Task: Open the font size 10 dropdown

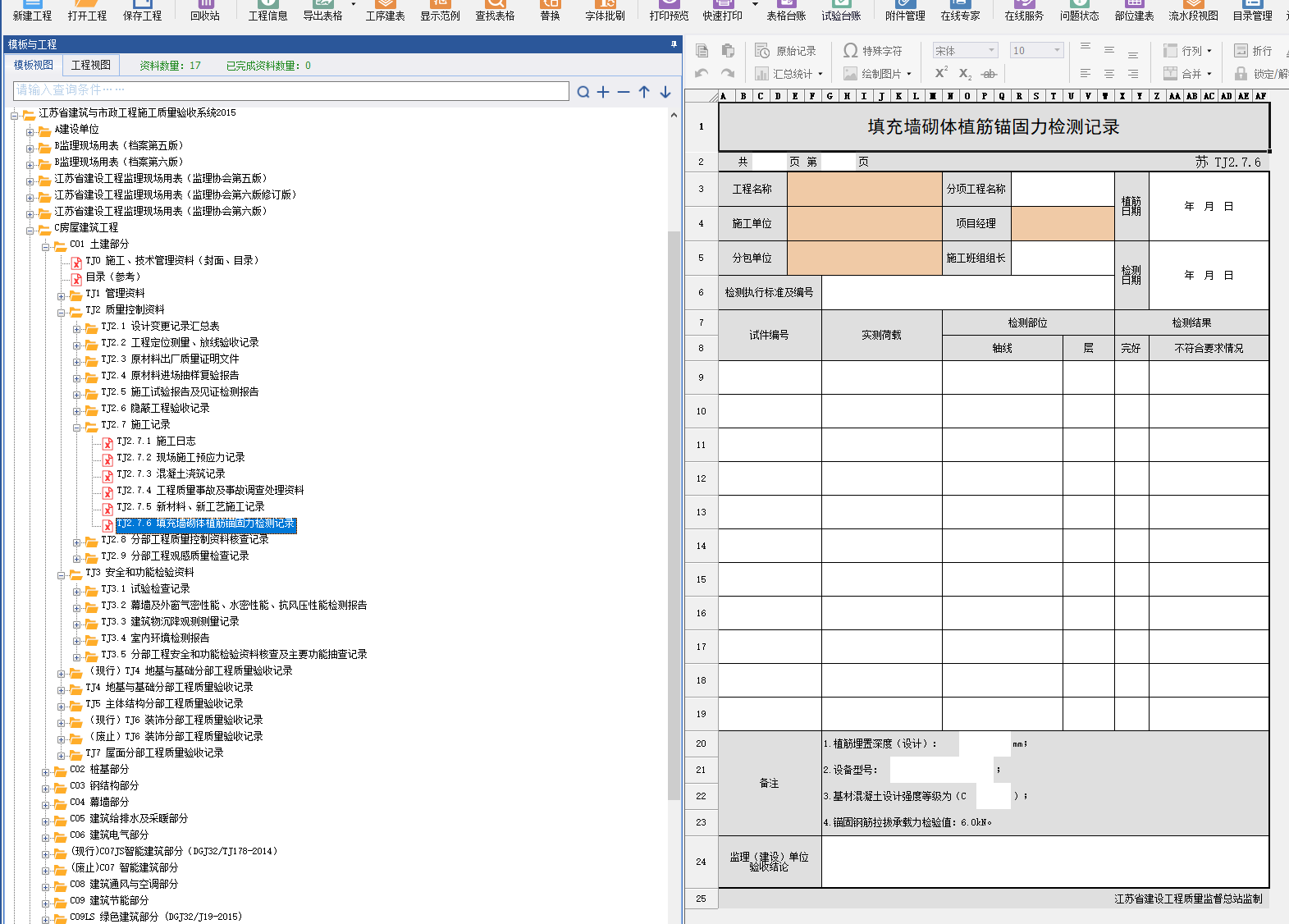Action: [x=1057, y=51]
